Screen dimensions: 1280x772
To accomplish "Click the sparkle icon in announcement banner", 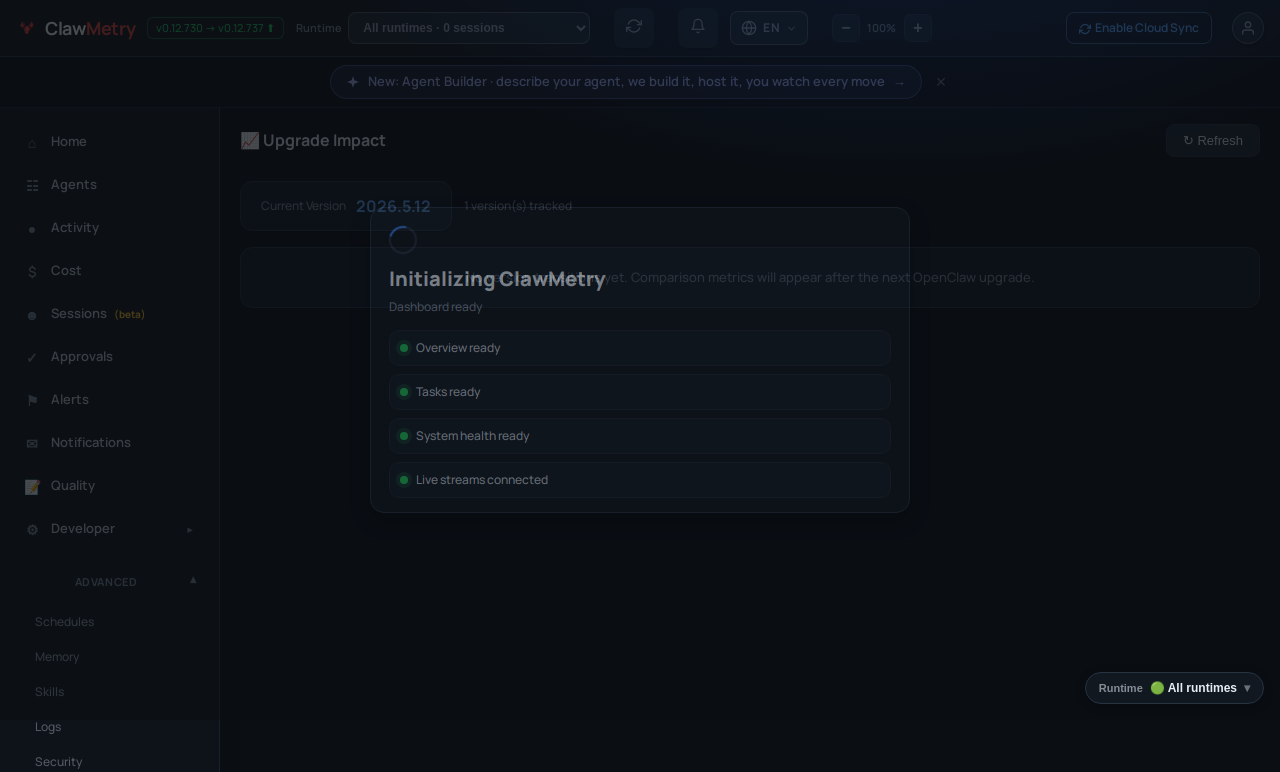I will (x=353, y=82).
